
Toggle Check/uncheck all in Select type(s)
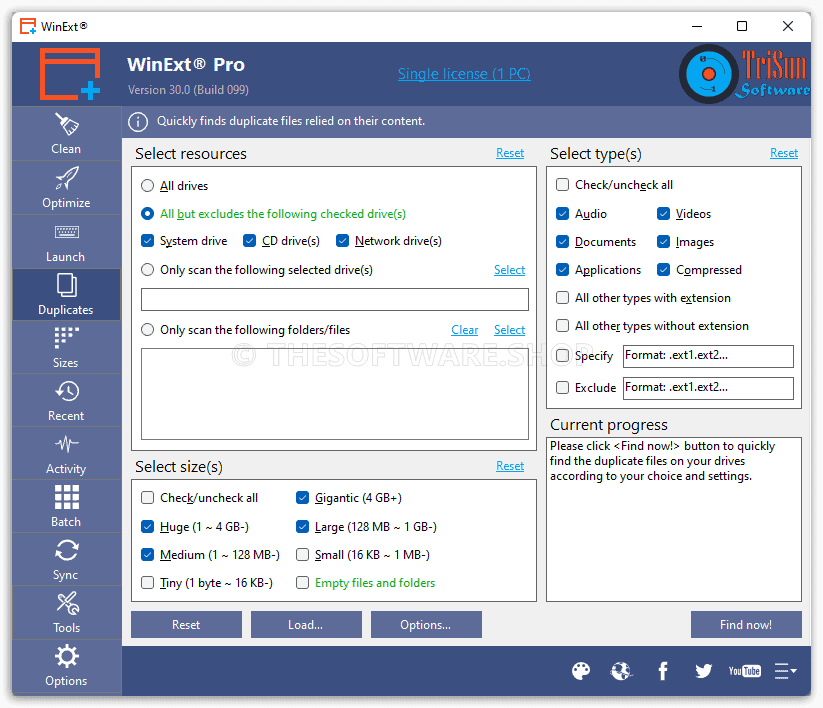tap(562, 185)
